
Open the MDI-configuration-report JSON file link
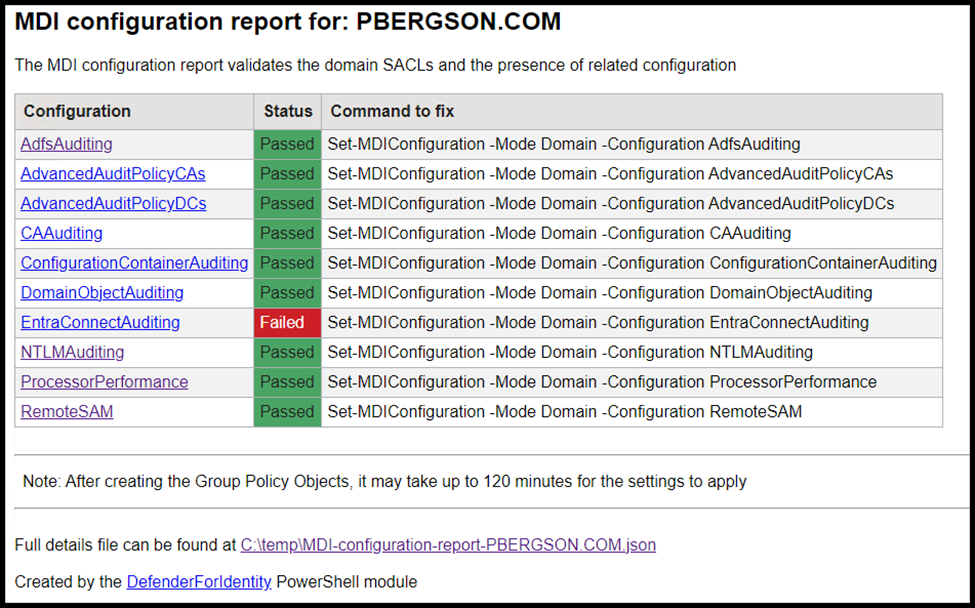click(448, 545)
